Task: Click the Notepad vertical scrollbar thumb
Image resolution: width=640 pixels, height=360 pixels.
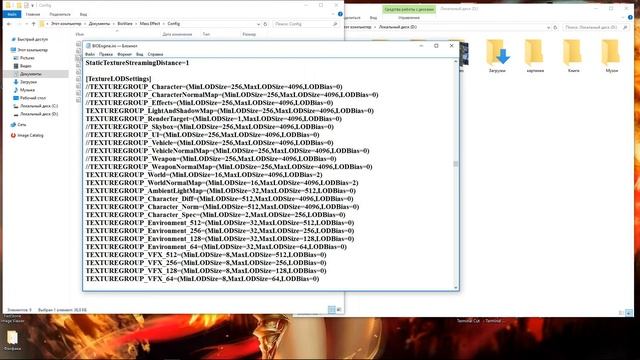Action: click(x=456, y=164)
